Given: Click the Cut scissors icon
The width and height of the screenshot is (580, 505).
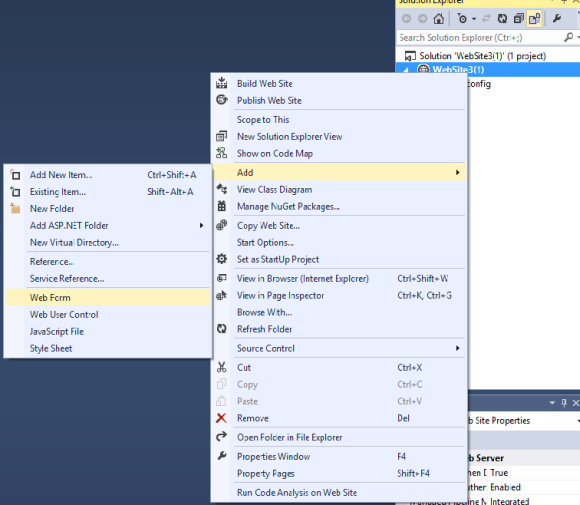Looking at the screenshot, I should pyautogui.click(x=222, y=367).
